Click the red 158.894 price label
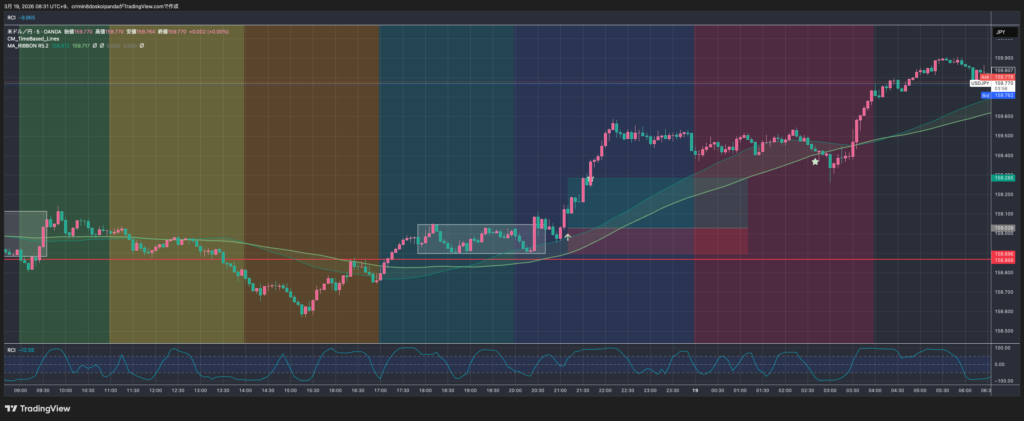Screen dimensions: 1024x421 tap(1002, 260)
